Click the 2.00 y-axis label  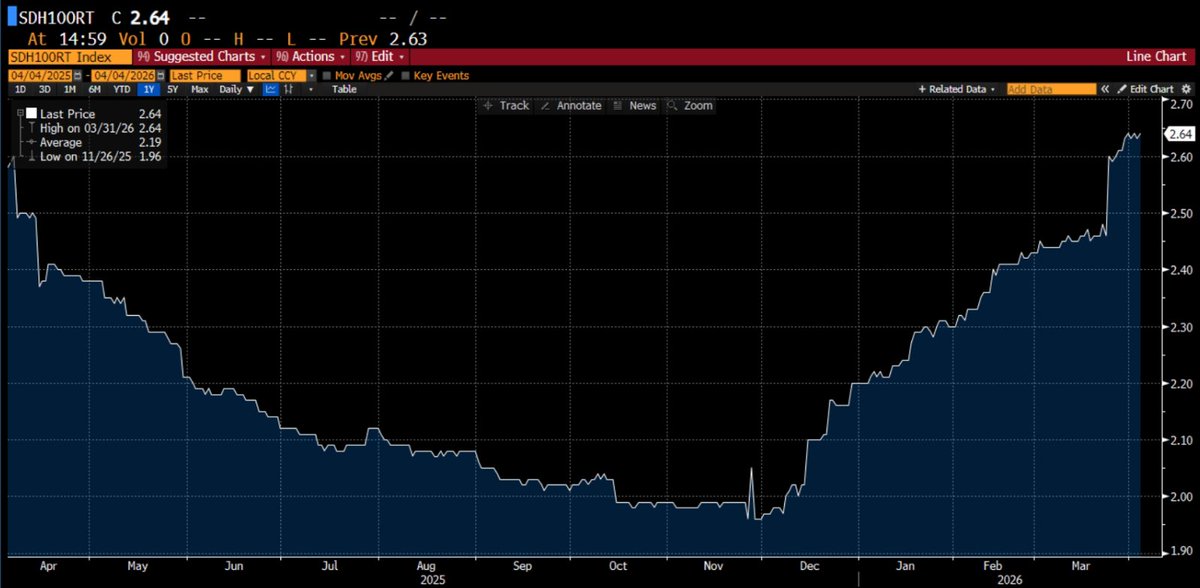[x=1181, y=497]
